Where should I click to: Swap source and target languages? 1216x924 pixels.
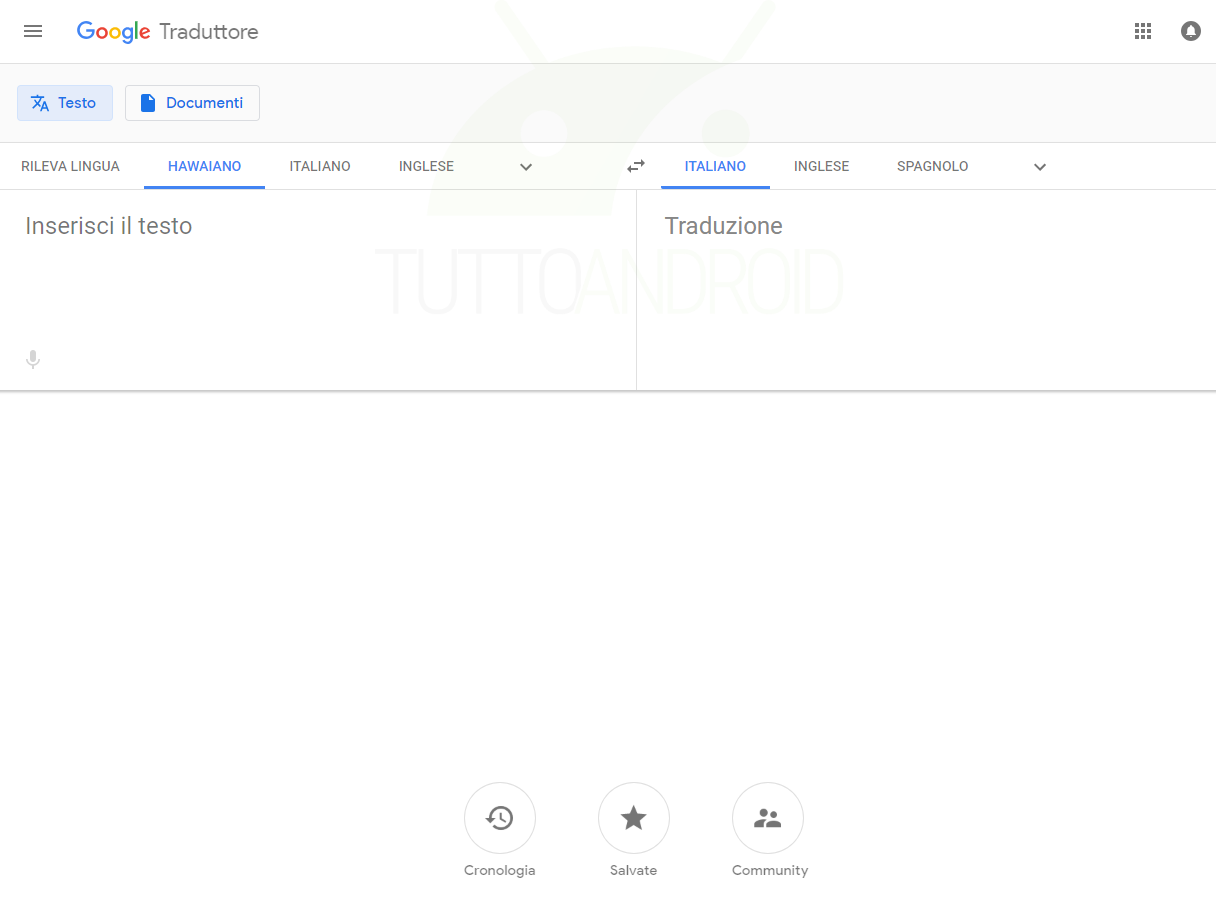(x=635, y=166)
